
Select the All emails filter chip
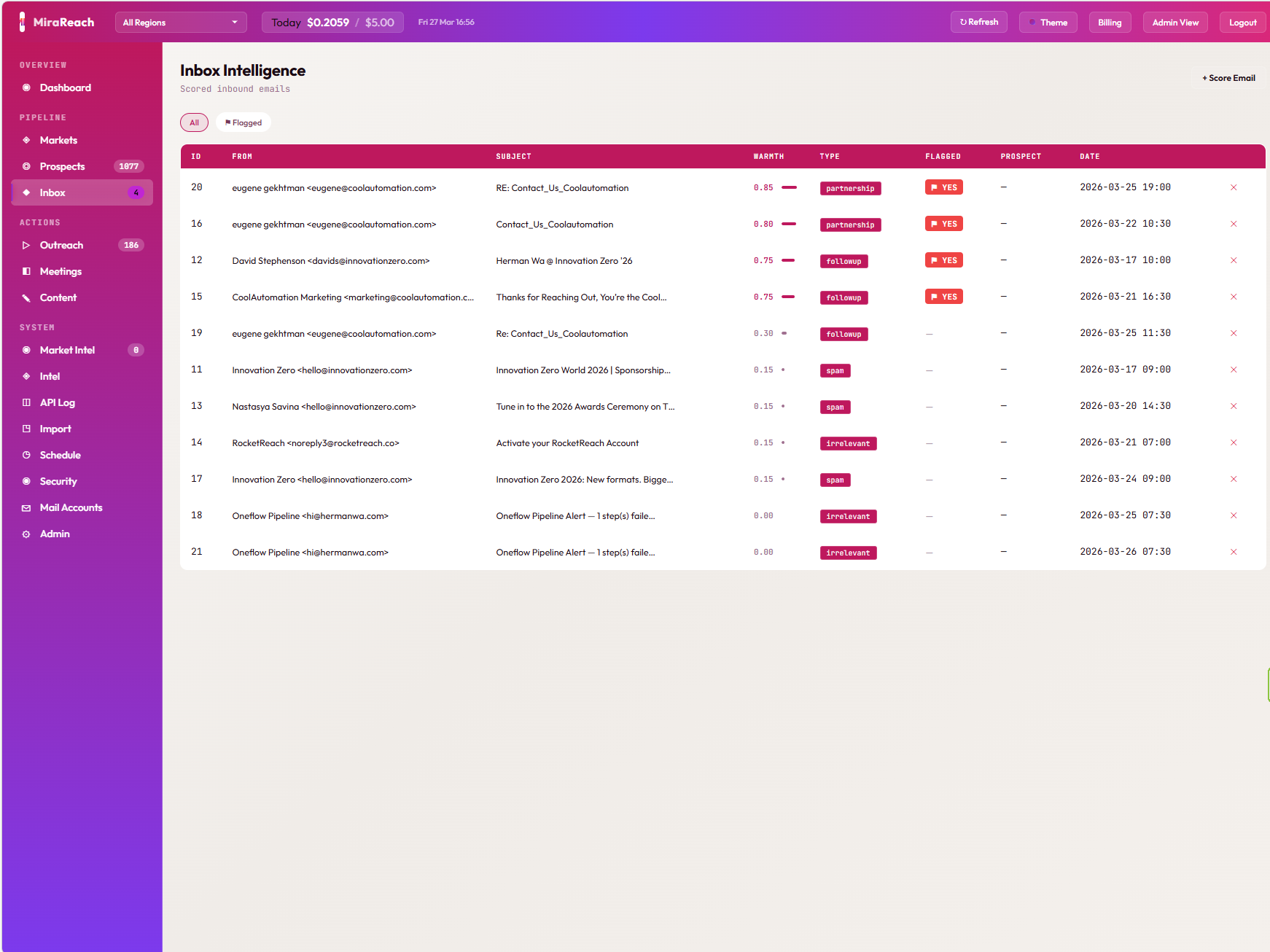194,122
